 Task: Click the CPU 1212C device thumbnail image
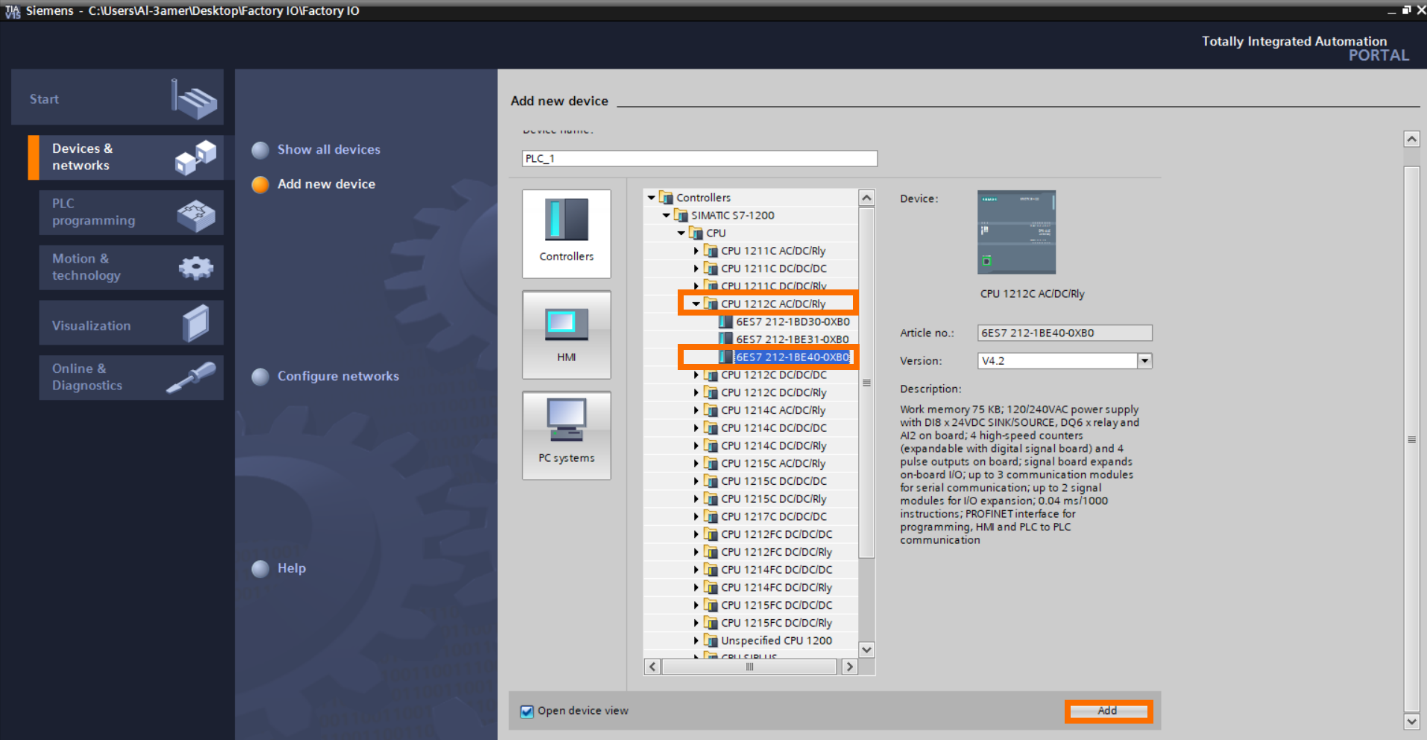click(1016, 232)
